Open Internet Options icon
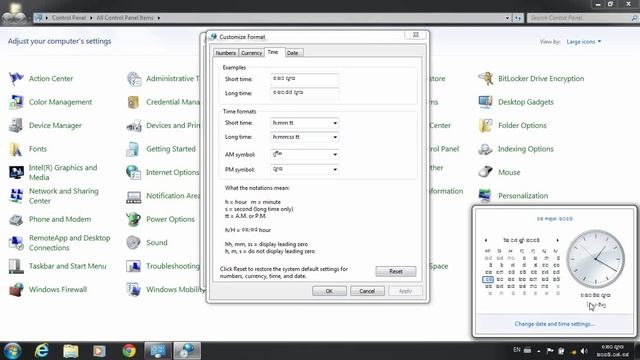Screen dimensions: 640x360 pos(134,172)
